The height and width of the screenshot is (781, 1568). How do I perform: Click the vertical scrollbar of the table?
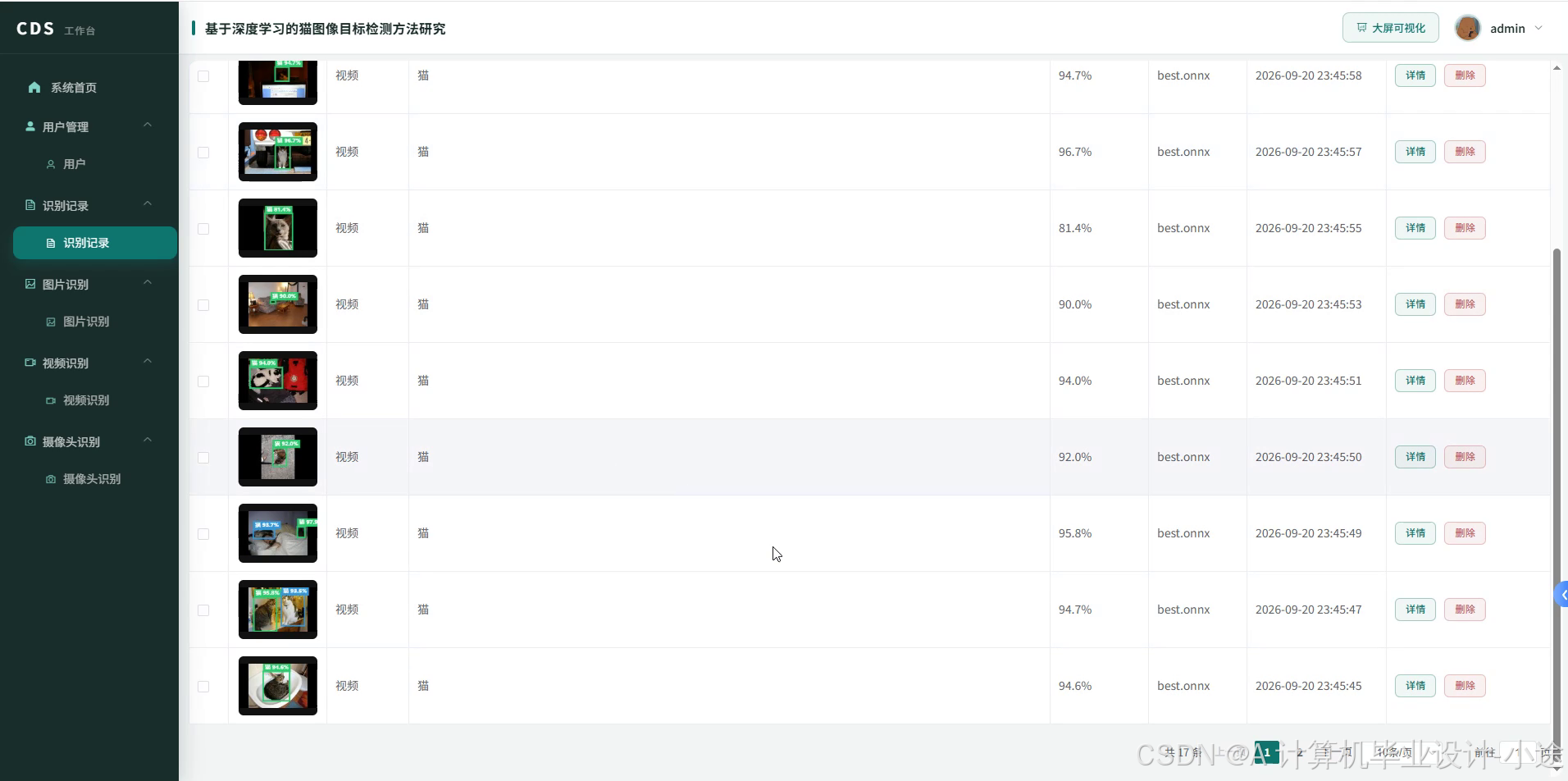point(1557,484)
